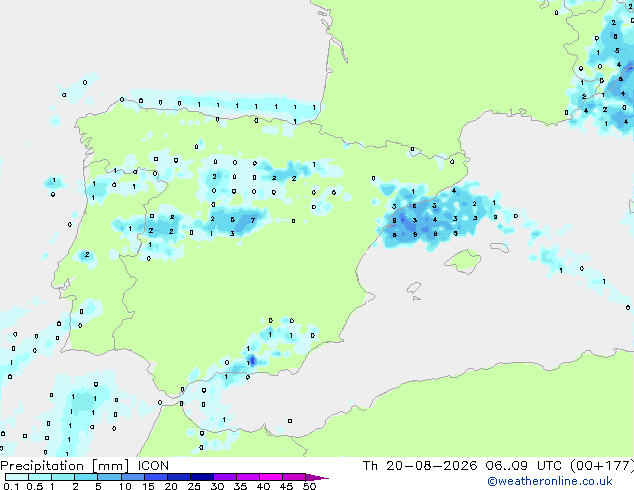Click legend scale label '0.5'
This screenshot has width=634, height=490.
[34, 486]
